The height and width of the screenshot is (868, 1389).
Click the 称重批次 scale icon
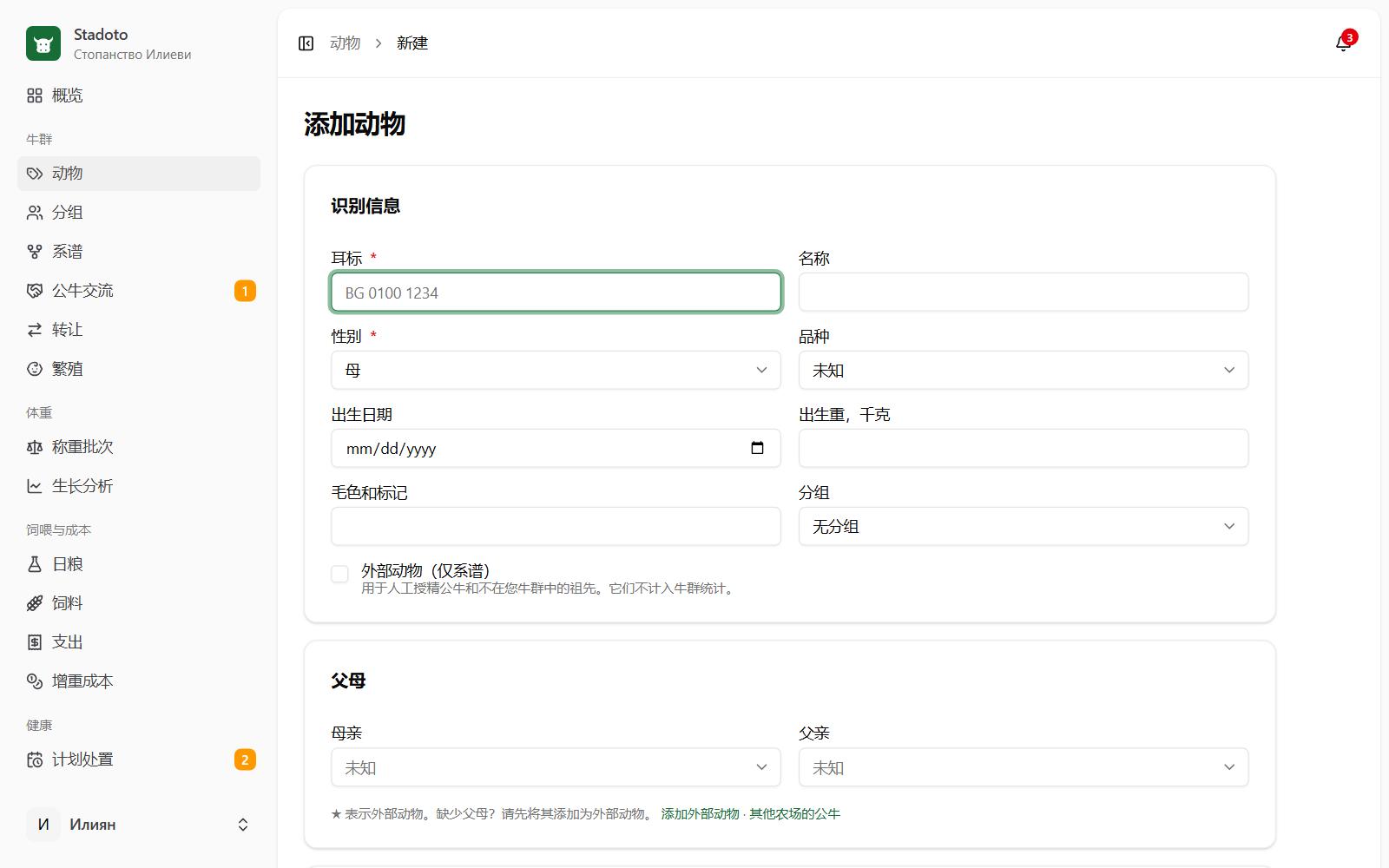click(x=35, y=447)
